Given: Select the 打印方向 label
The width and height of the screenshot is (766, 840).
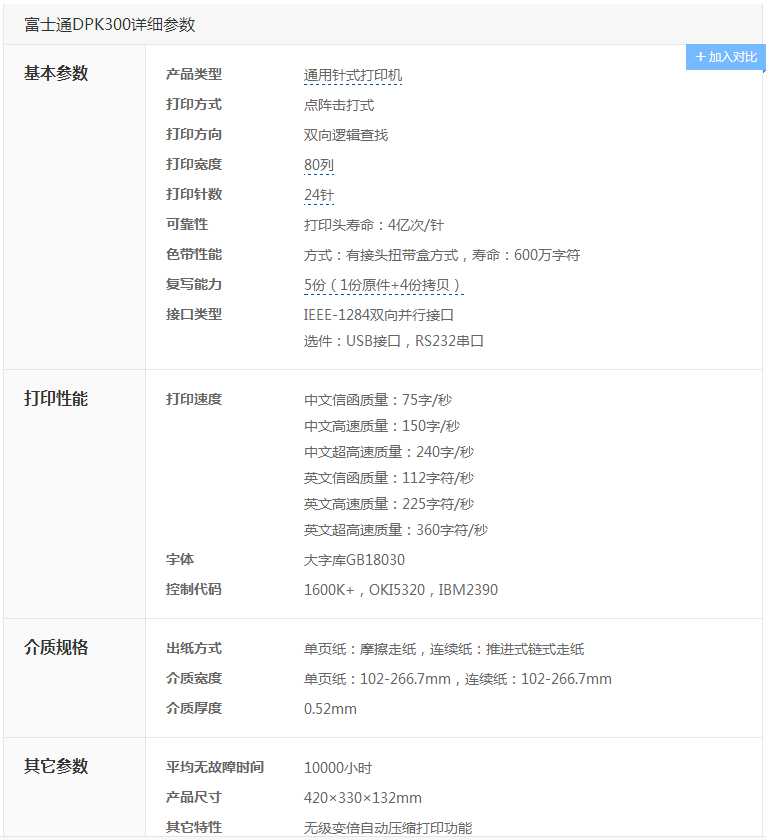Looking at the screenshot, I should [193, 134].
